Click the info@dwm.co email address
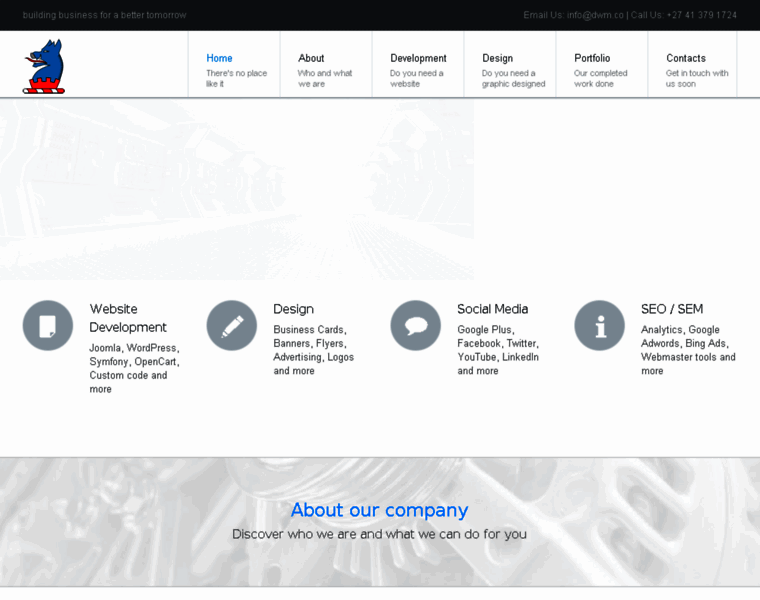 point(595,15)
